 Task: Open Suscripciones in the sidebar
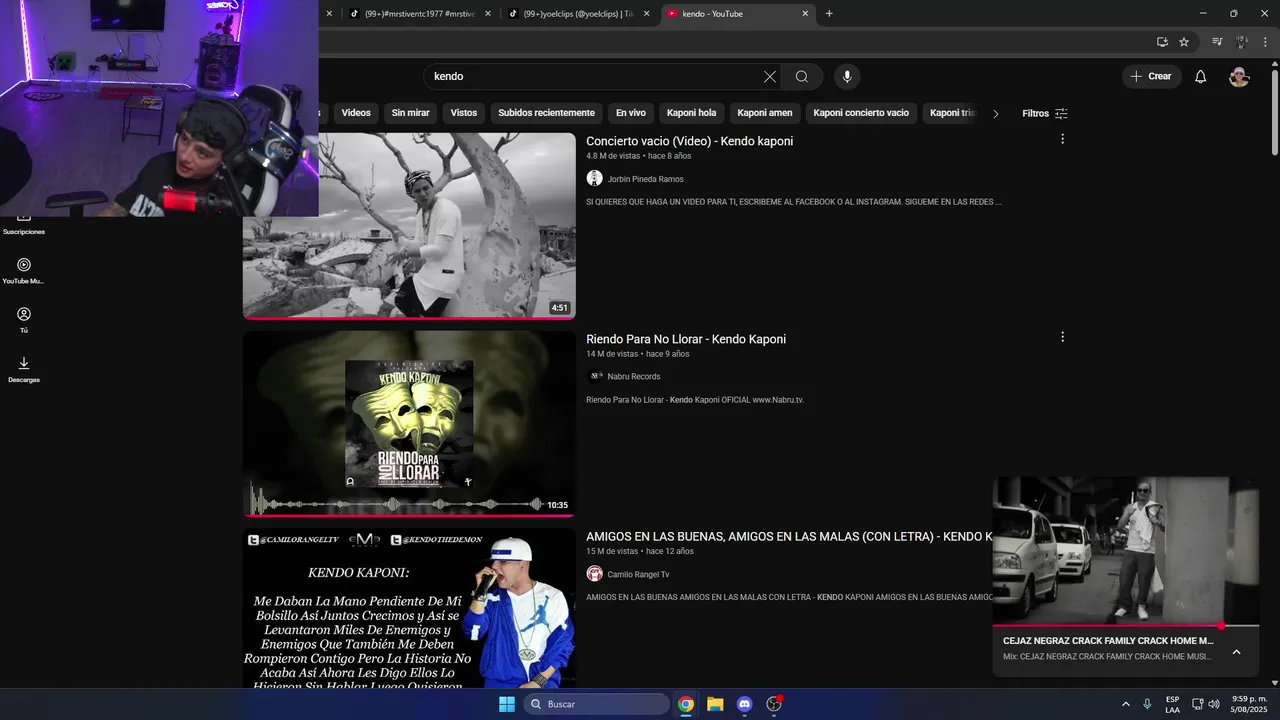click(x=24, y=225)
